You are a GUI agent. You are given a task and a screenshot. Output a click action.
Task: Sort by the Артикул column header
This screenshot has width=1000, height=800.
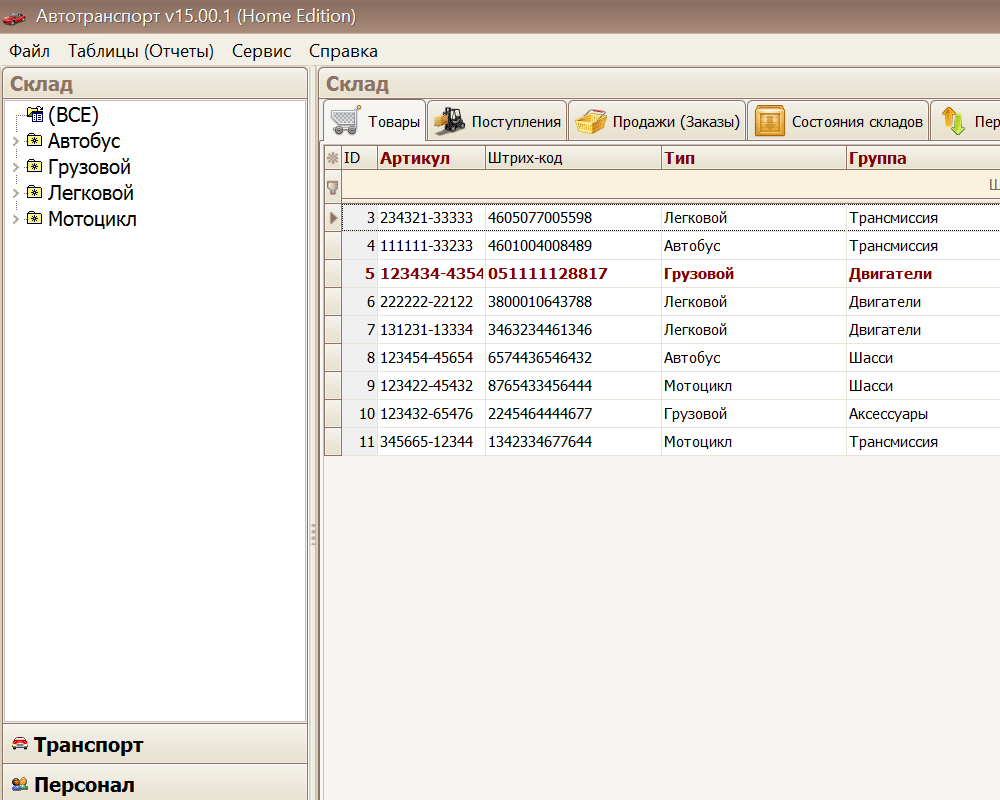(431, 158)
